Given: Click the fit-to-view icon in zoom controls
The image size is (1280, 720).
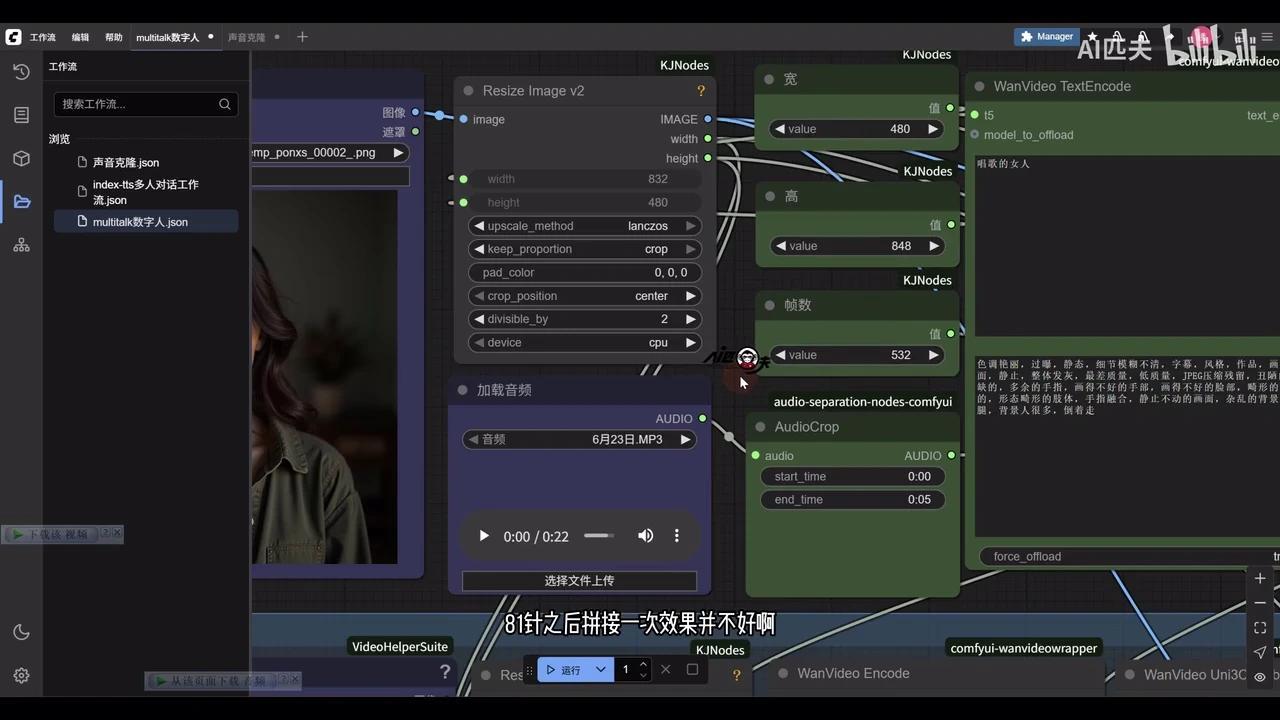Looking at the screenshot, I should (1259, 627).
